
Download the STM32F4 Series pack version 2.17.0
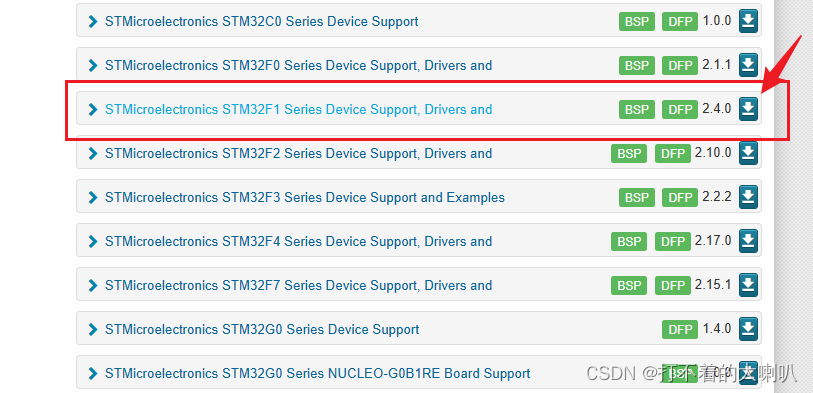coord(748,241)
